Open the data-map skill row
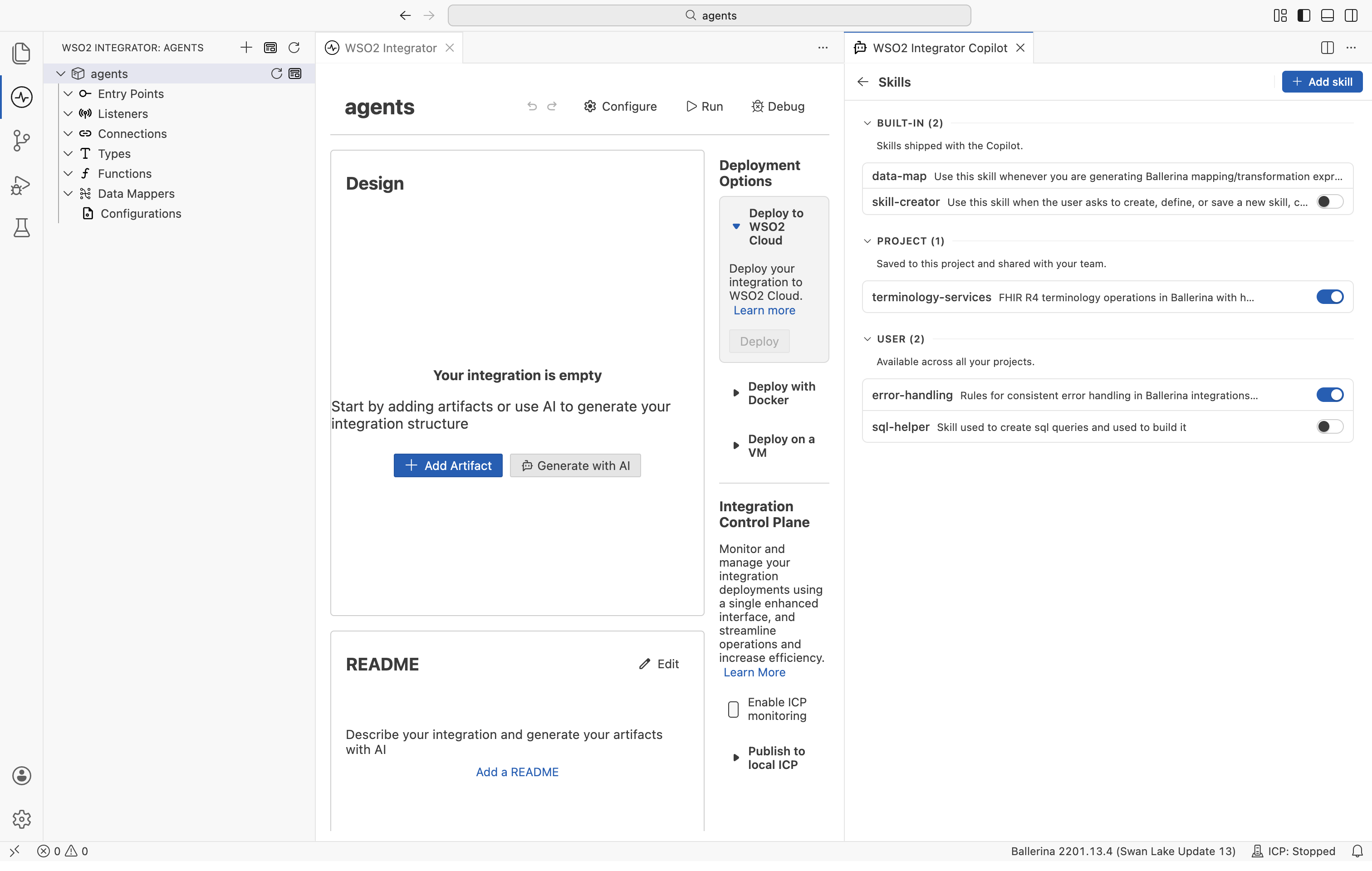 pos(1107,176)
